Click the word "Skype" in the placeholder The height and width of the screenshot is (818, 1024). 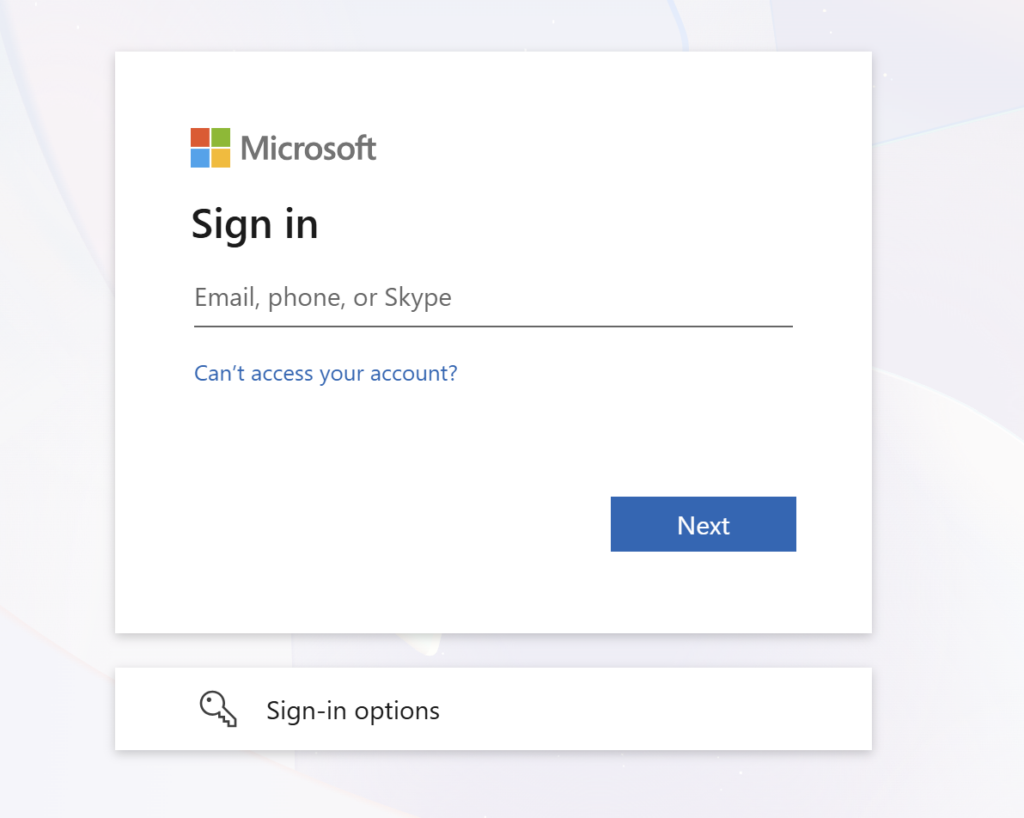point(418,298)
